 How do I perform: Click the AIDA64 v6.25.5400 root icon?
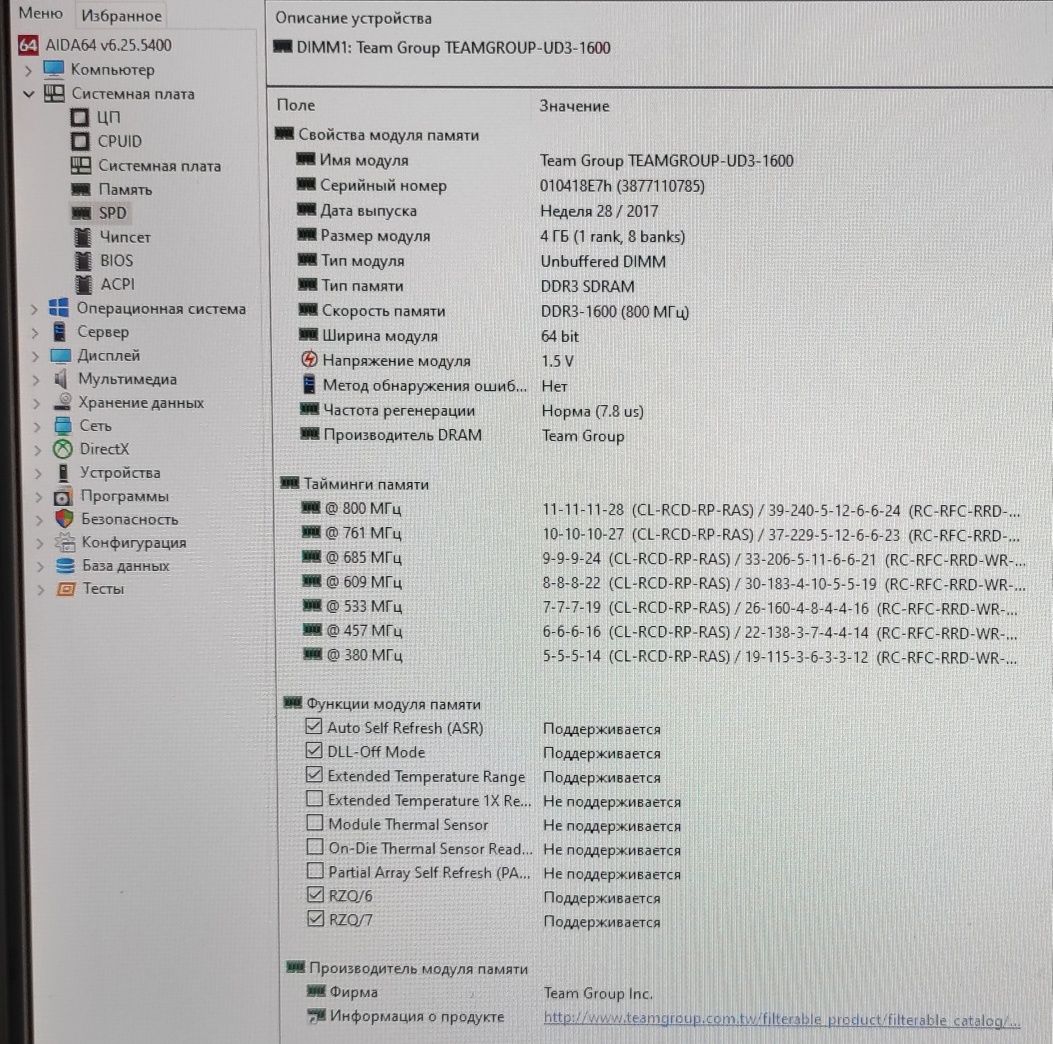pyautogui.click(x=28, y=45)
